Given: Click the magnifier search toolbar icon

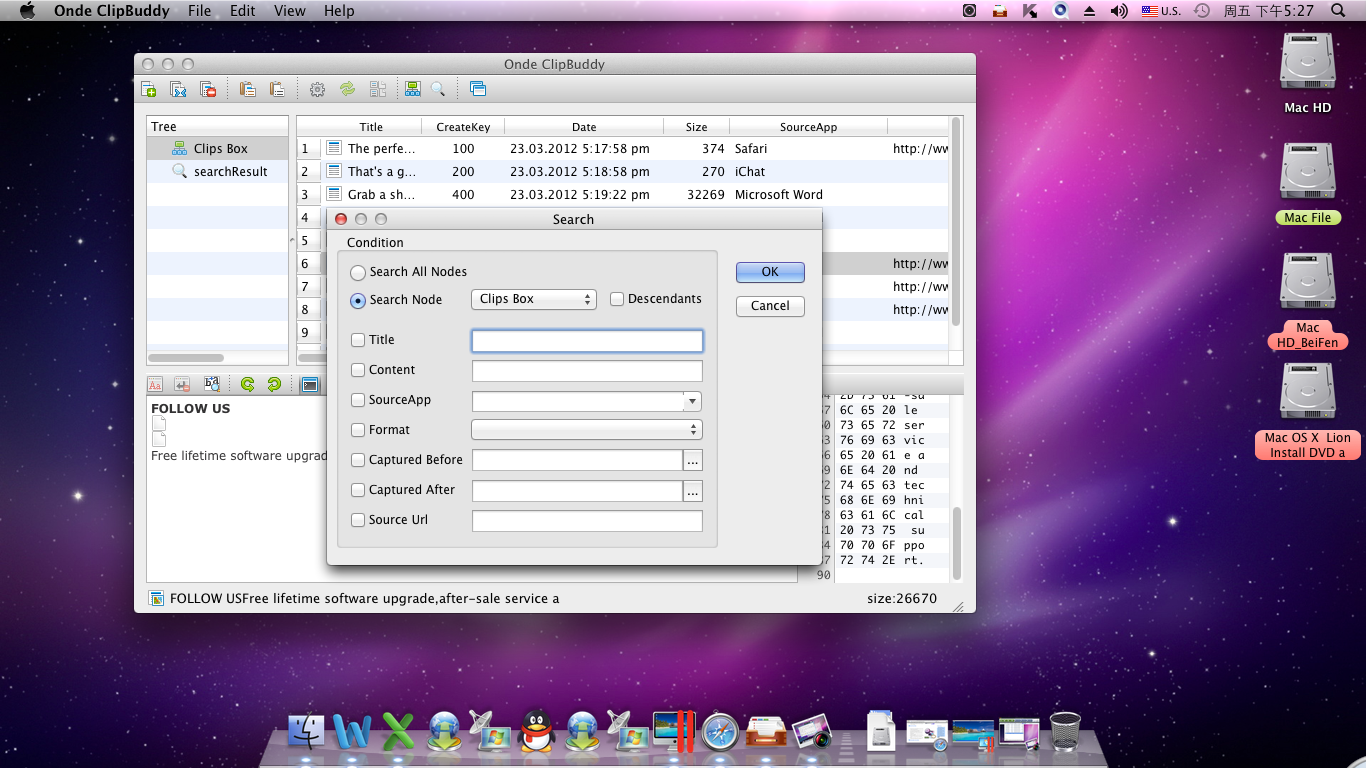Looking at the screenshot, I should (x=438, y=89).
